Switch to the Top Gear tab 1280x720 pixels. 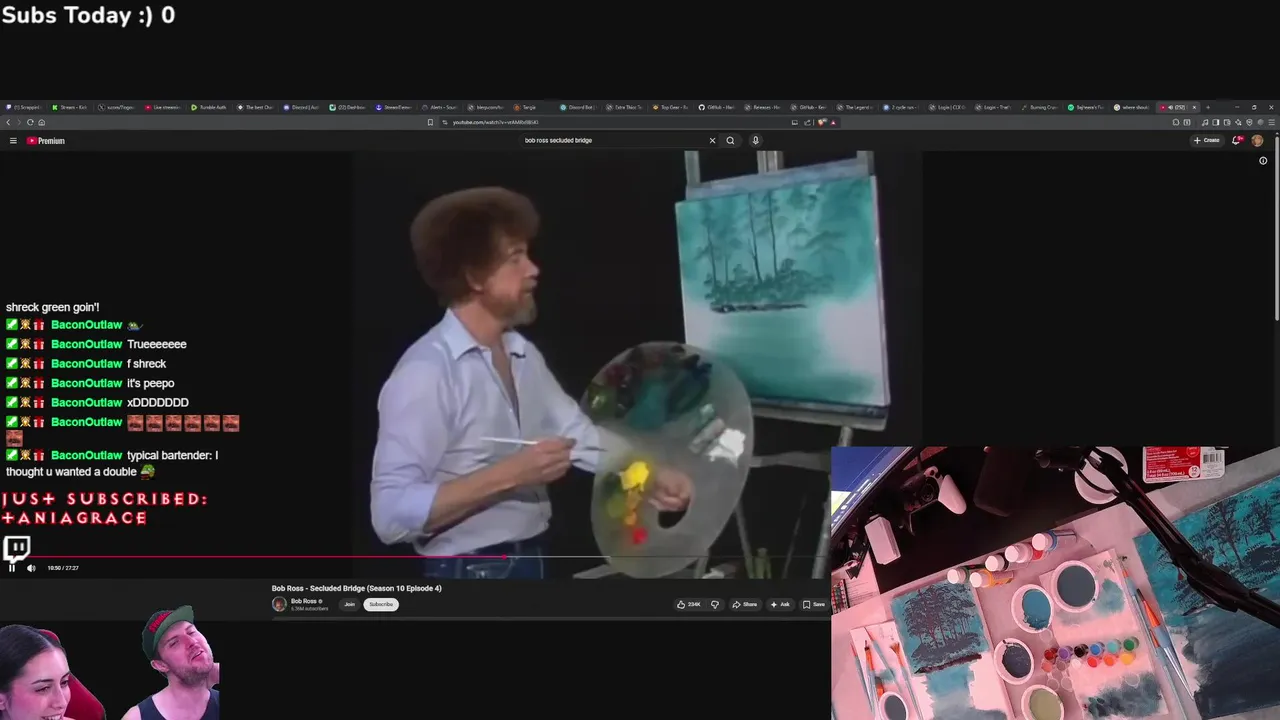tap(672, 107)
